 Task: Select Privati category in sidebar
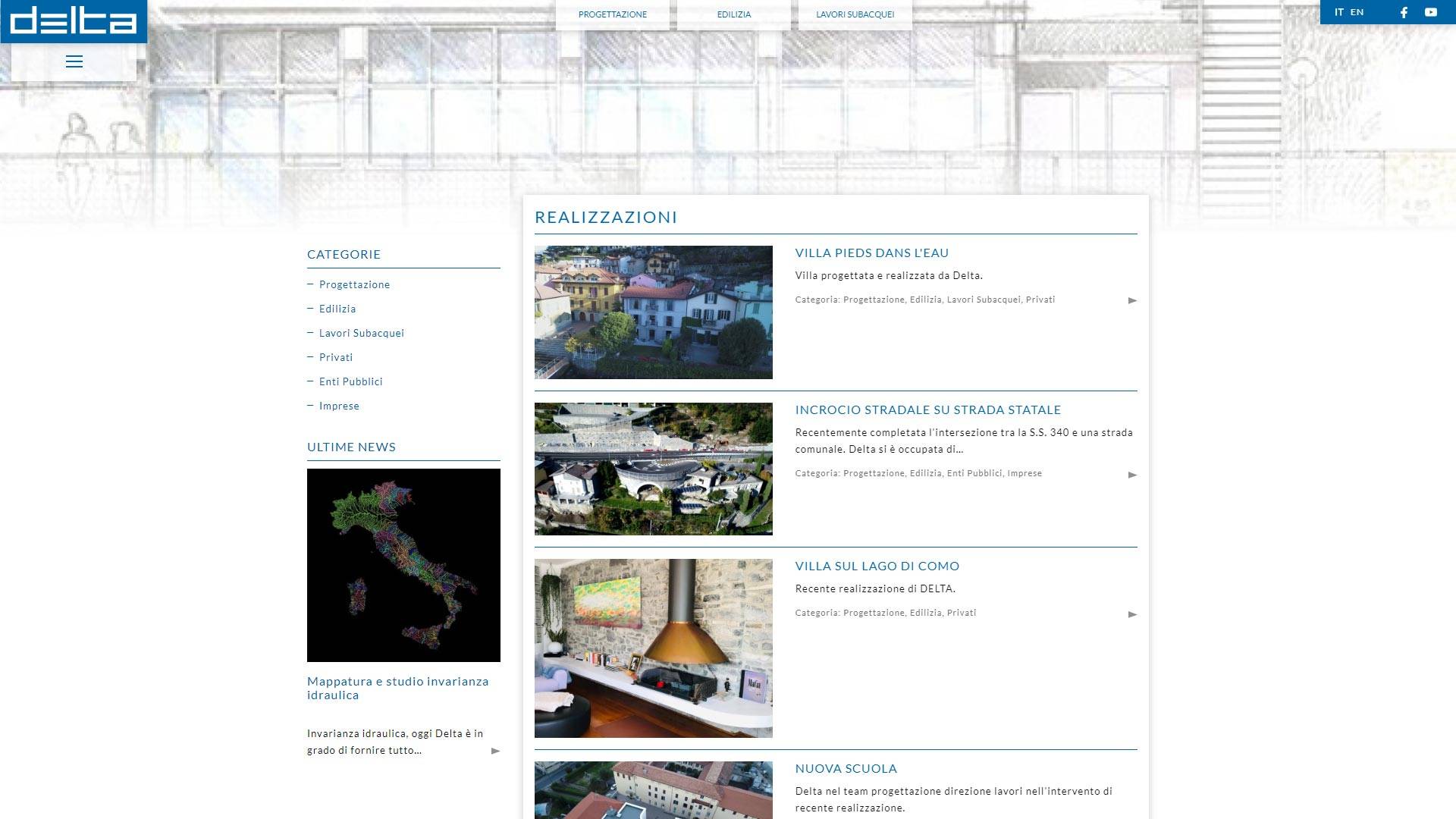336,357
